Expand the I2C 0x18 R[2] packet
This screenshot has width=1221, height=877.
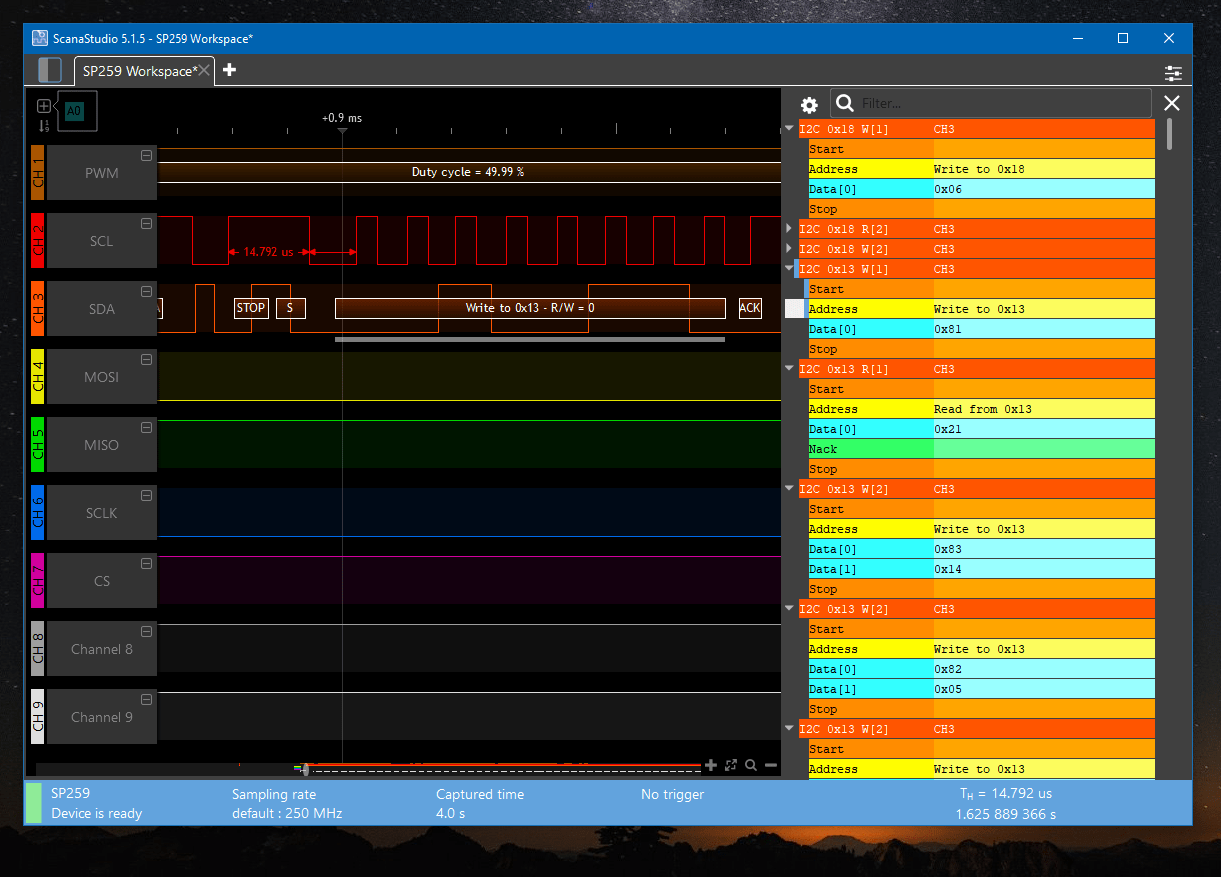pyautogui.click(x=789, y=229)
